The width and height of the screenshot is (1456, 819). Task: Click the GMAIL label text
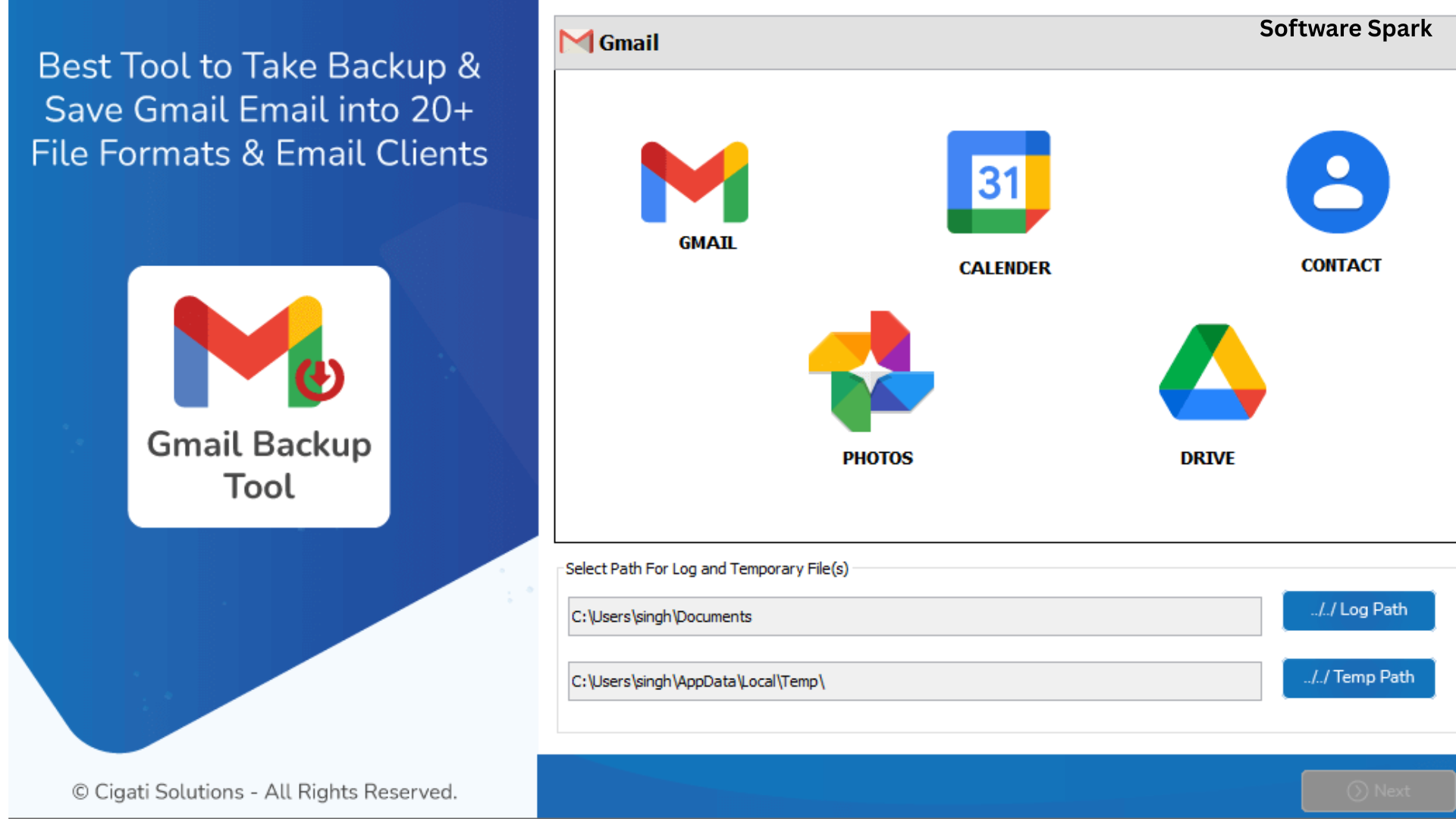708,243
